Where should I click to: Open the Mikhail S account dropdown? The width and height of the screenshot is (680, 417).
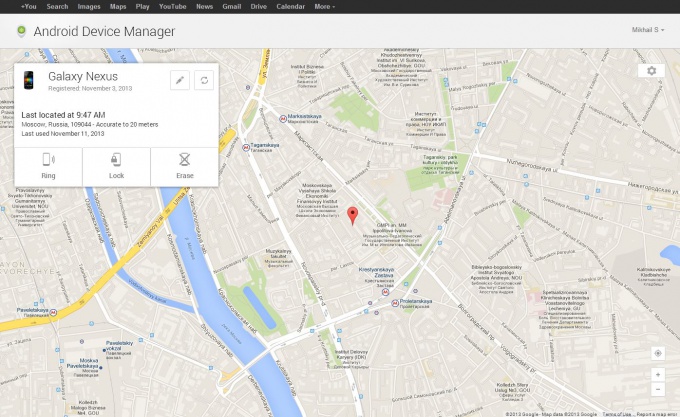(647, 30)
